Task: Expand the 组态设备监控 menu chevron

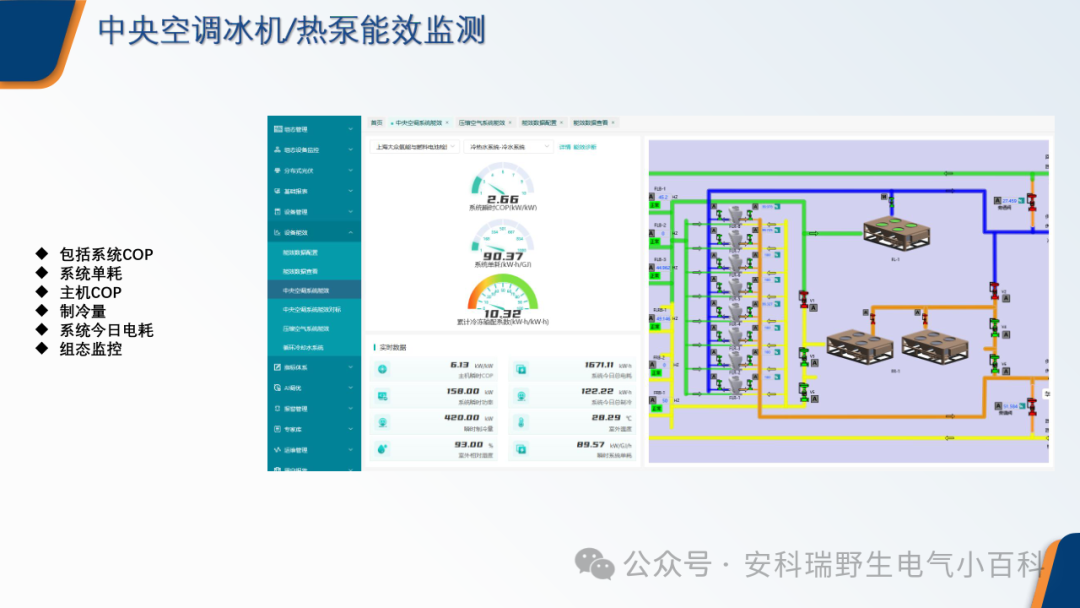Action: (x=351, y=149)
